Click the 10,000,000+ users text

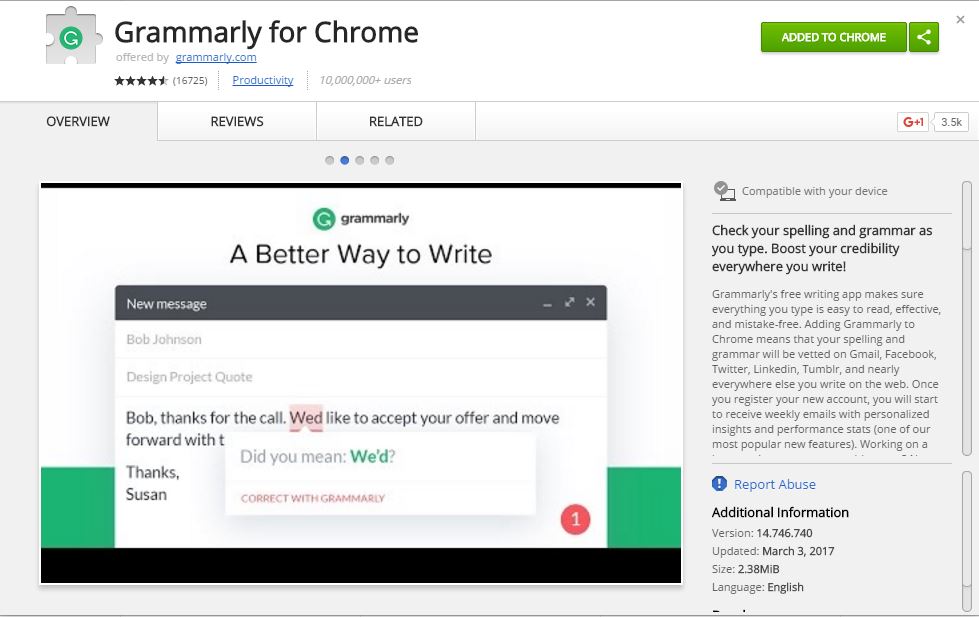(x=365, y=80)
